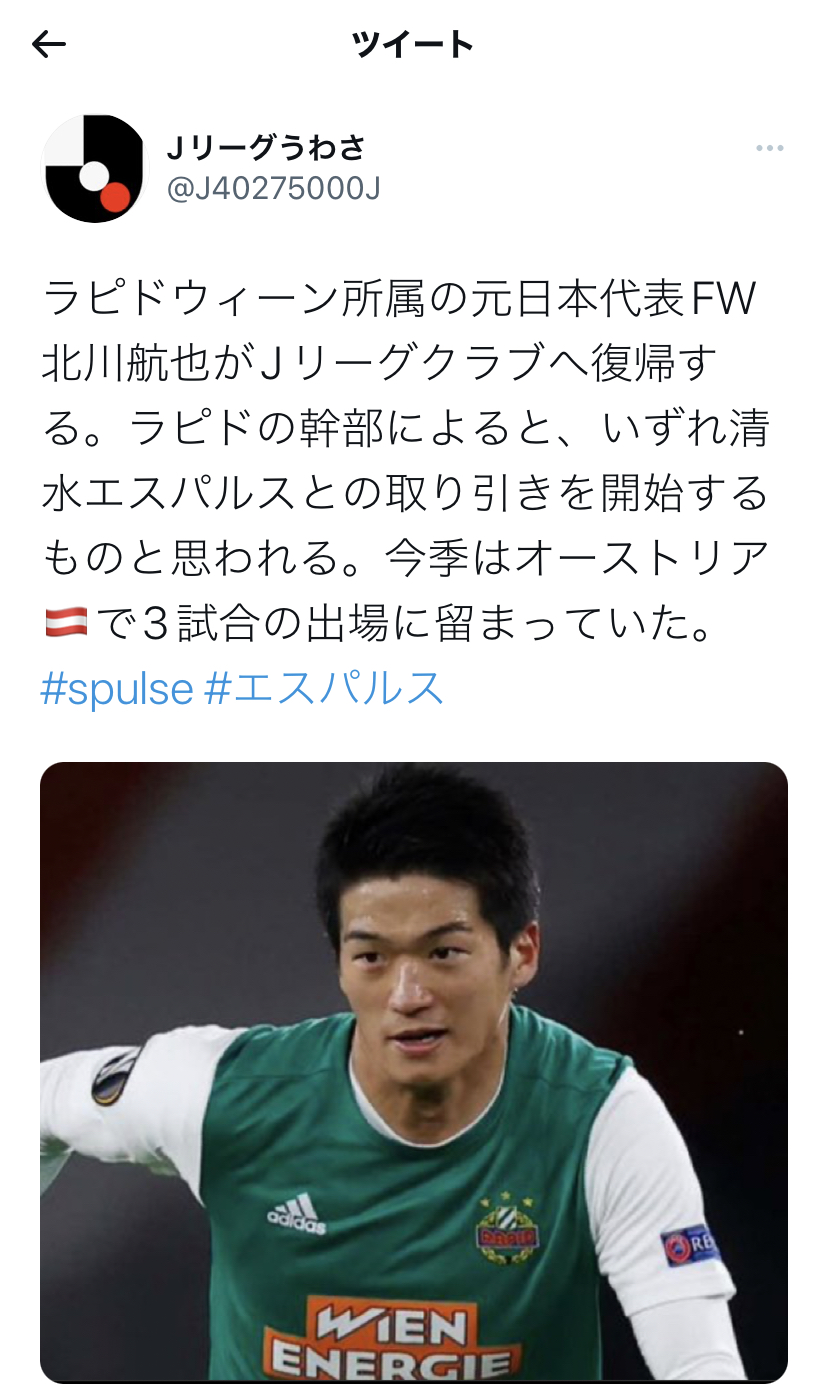
Task: Click the Rapid Wien crest on the jersey
Action: pyautogui.click(x=504, y=1227)
